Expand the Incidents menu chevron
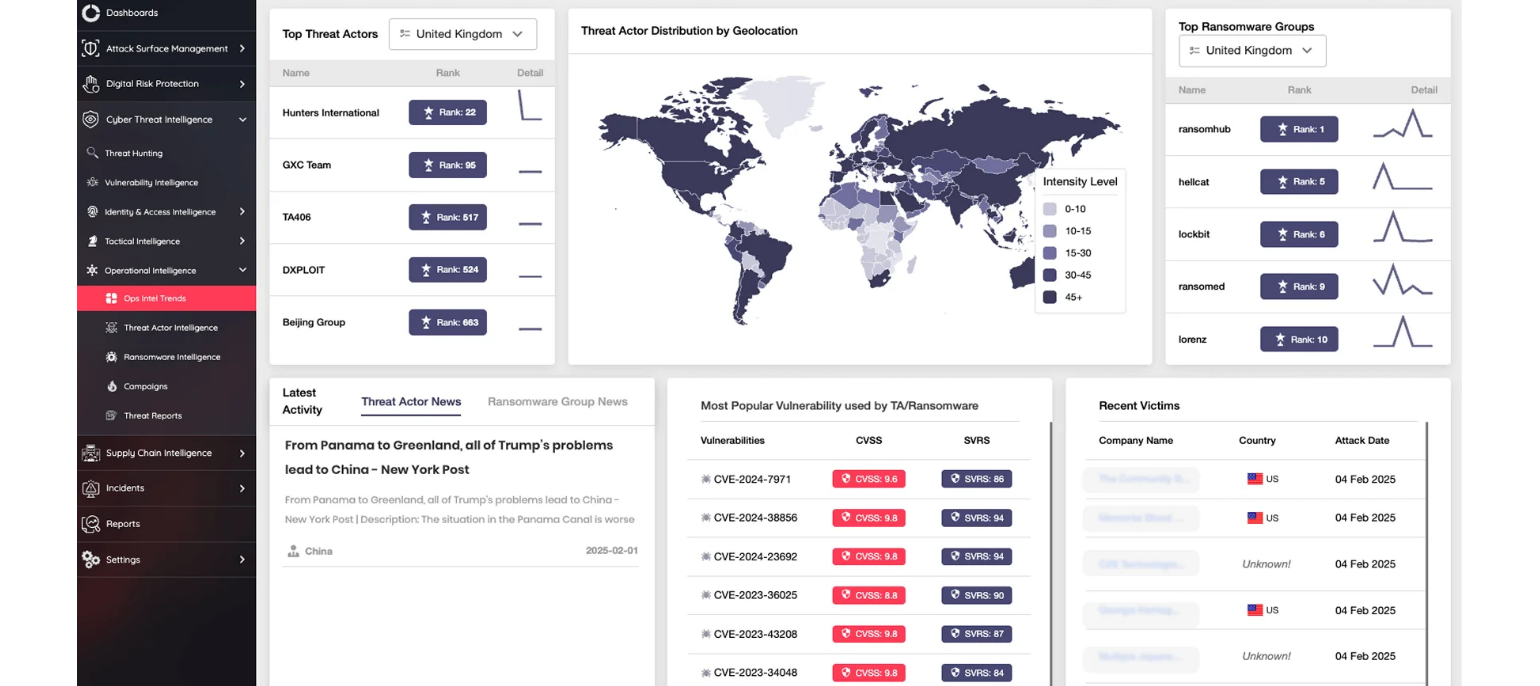1540x686 pixels. click(x=242, y=488)
